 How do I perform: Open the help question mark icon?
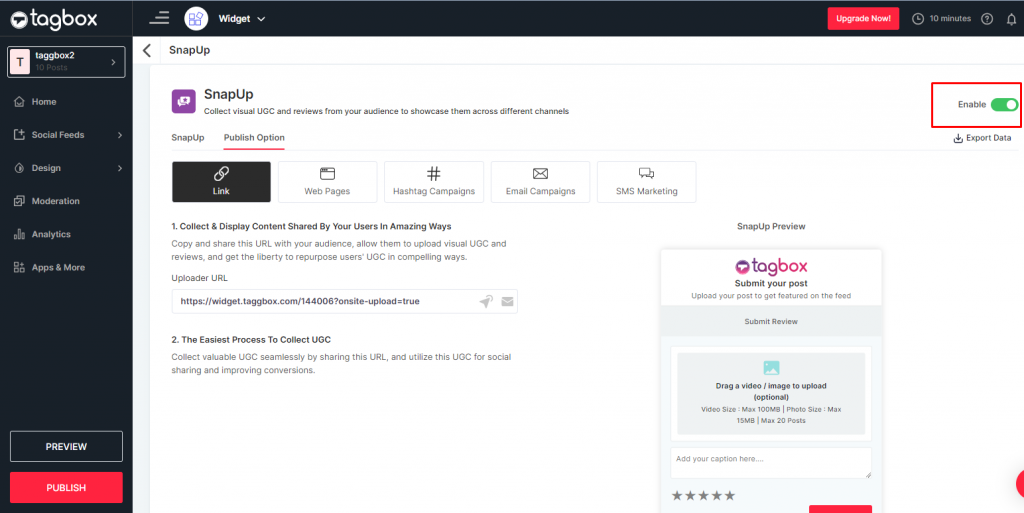click(x=987, y=19)
